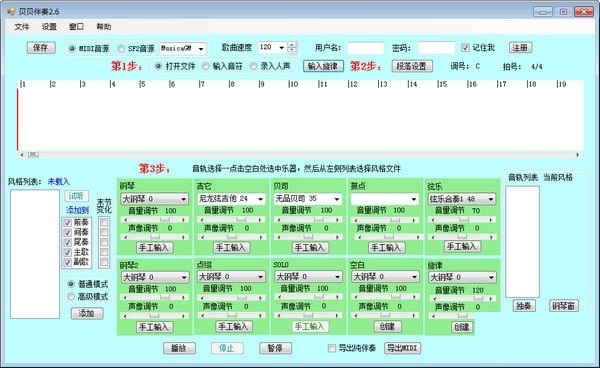Image resolution: width=600 pixels, height=368 pixels.
Task: Focus the 密码 input field
Action: pyautogui.click(x=437, y=48)
